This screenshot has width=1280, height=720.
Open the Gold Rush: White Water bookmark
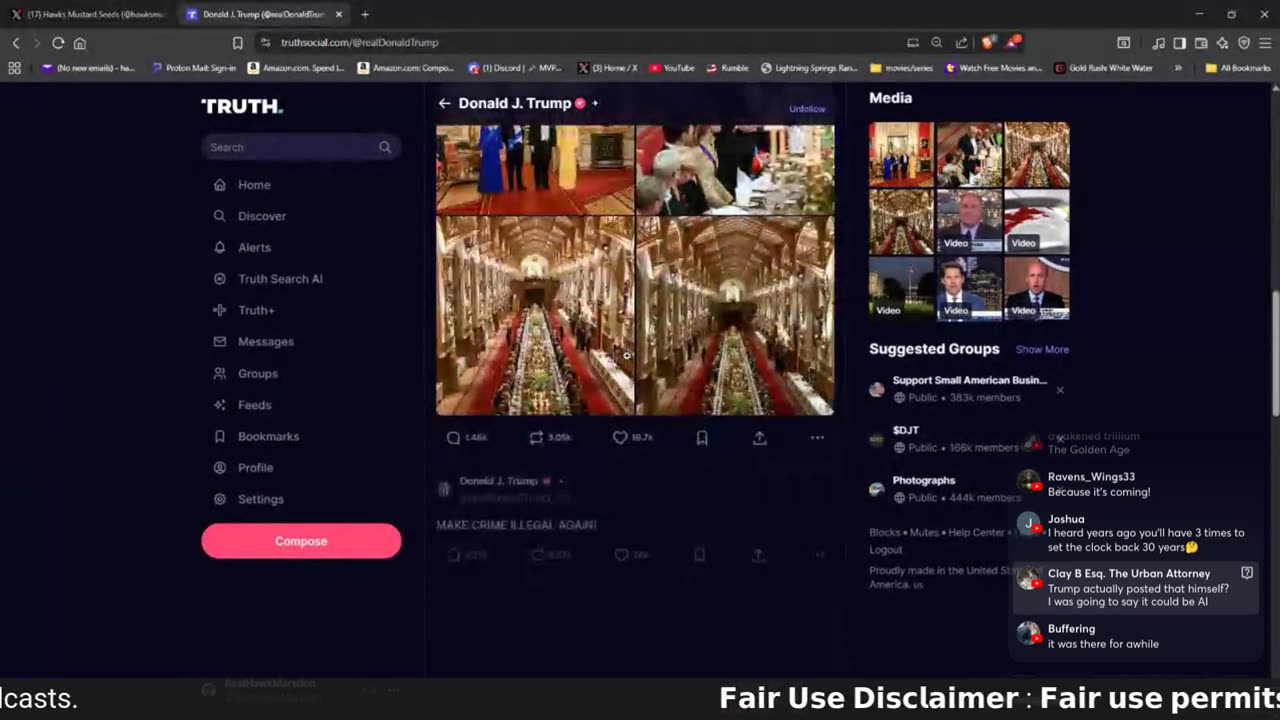point(1103,68)
